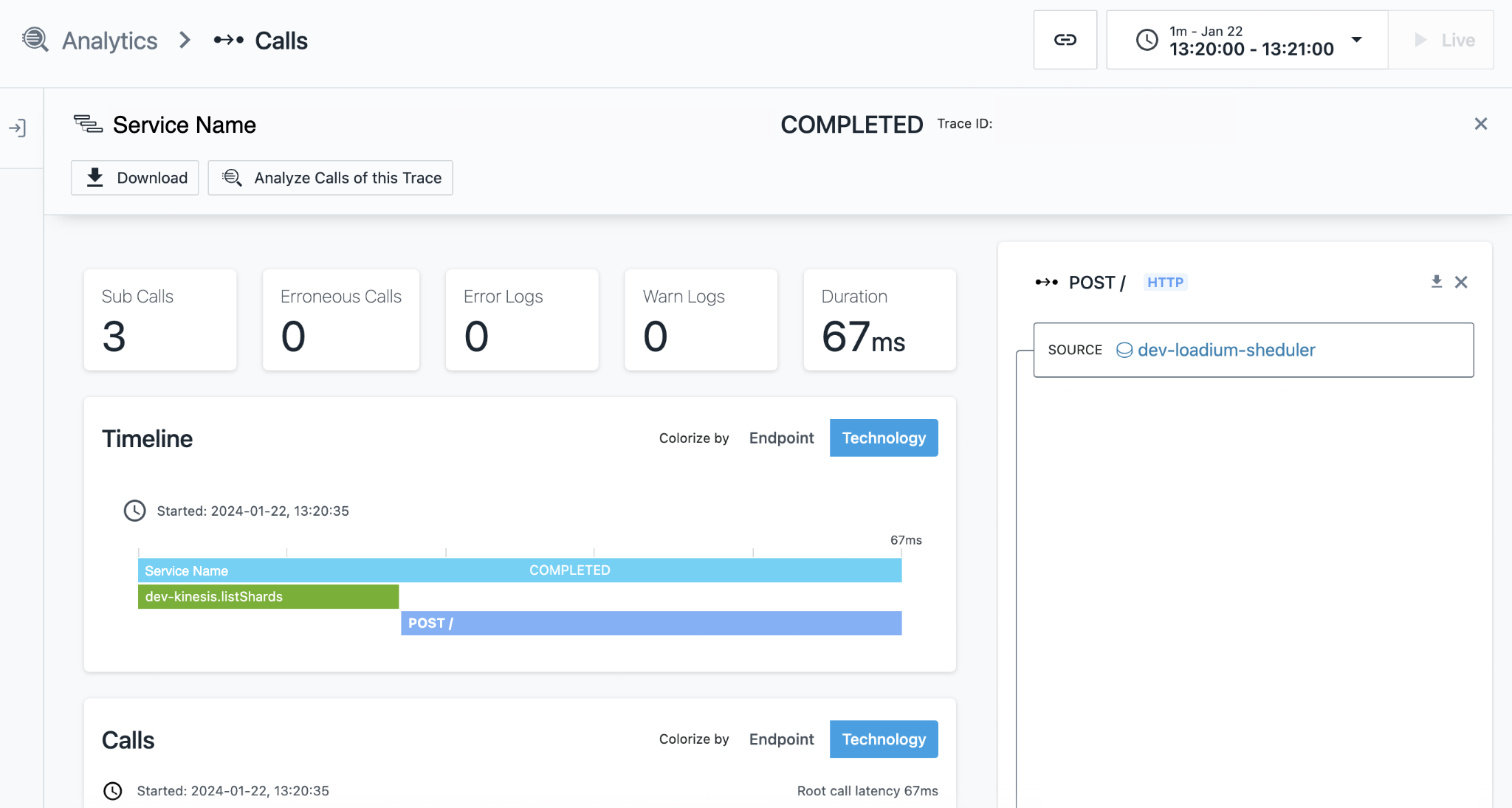Click Analyze Calls of this Trace
This screenshot has width=1512, height=808.
click(x=330, y=178)
